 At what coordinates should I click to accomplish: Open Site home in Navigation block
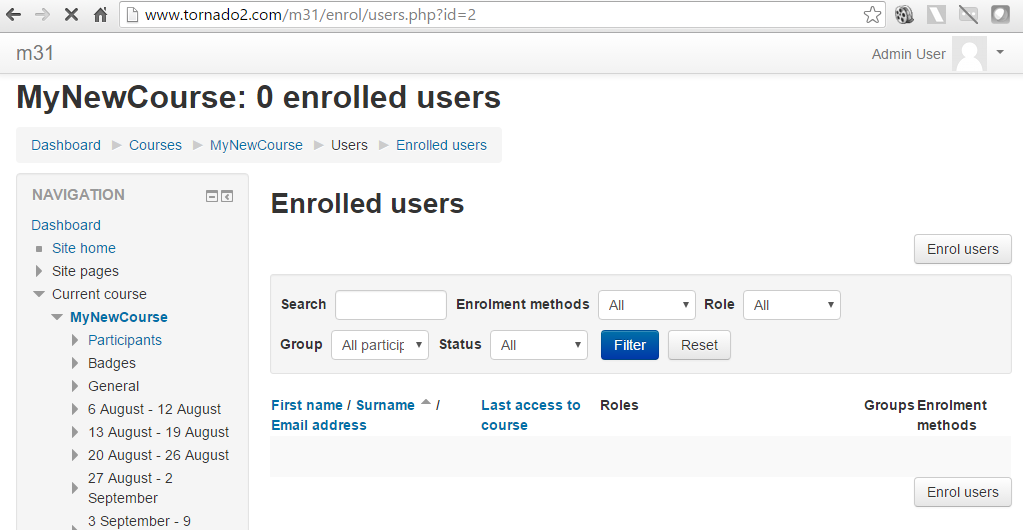click(x=84, y=248)
